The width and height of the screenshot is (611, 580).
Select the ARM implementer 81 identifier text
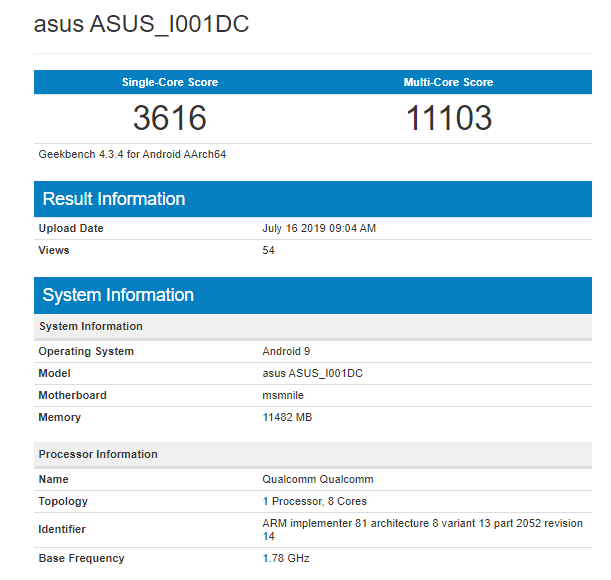coord(422,529)
